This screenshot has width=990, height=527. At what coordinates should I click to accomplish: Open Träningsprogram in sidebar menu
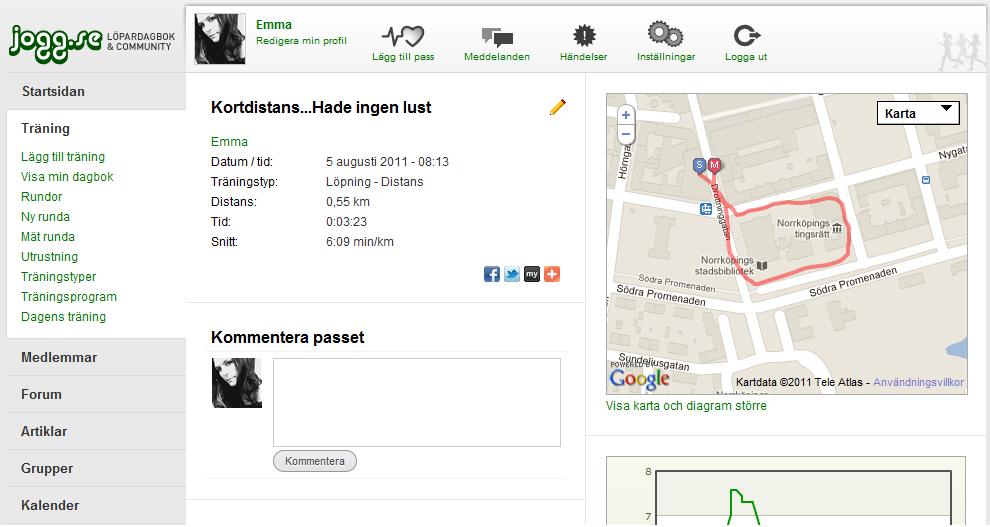tap(69, 297)
